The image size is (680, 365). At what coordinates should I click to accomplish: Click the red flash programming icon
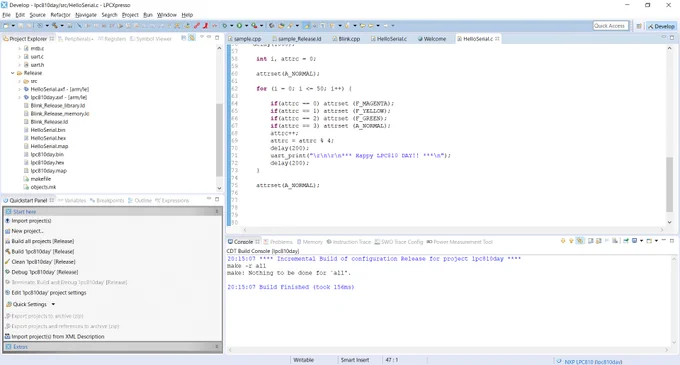point(197,26)
